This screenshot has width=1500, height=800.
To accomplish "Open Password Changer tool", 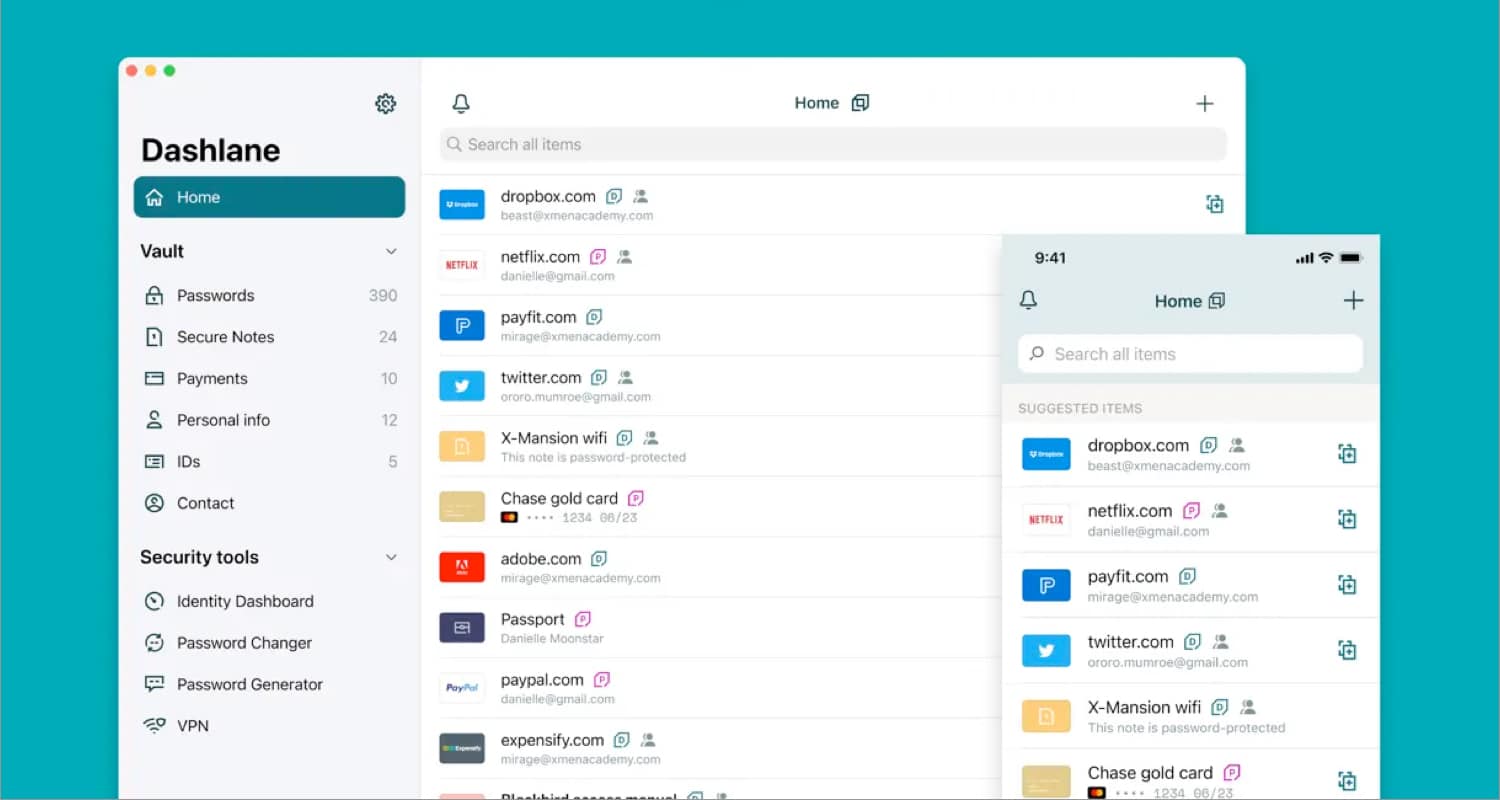I will point(269,643).
